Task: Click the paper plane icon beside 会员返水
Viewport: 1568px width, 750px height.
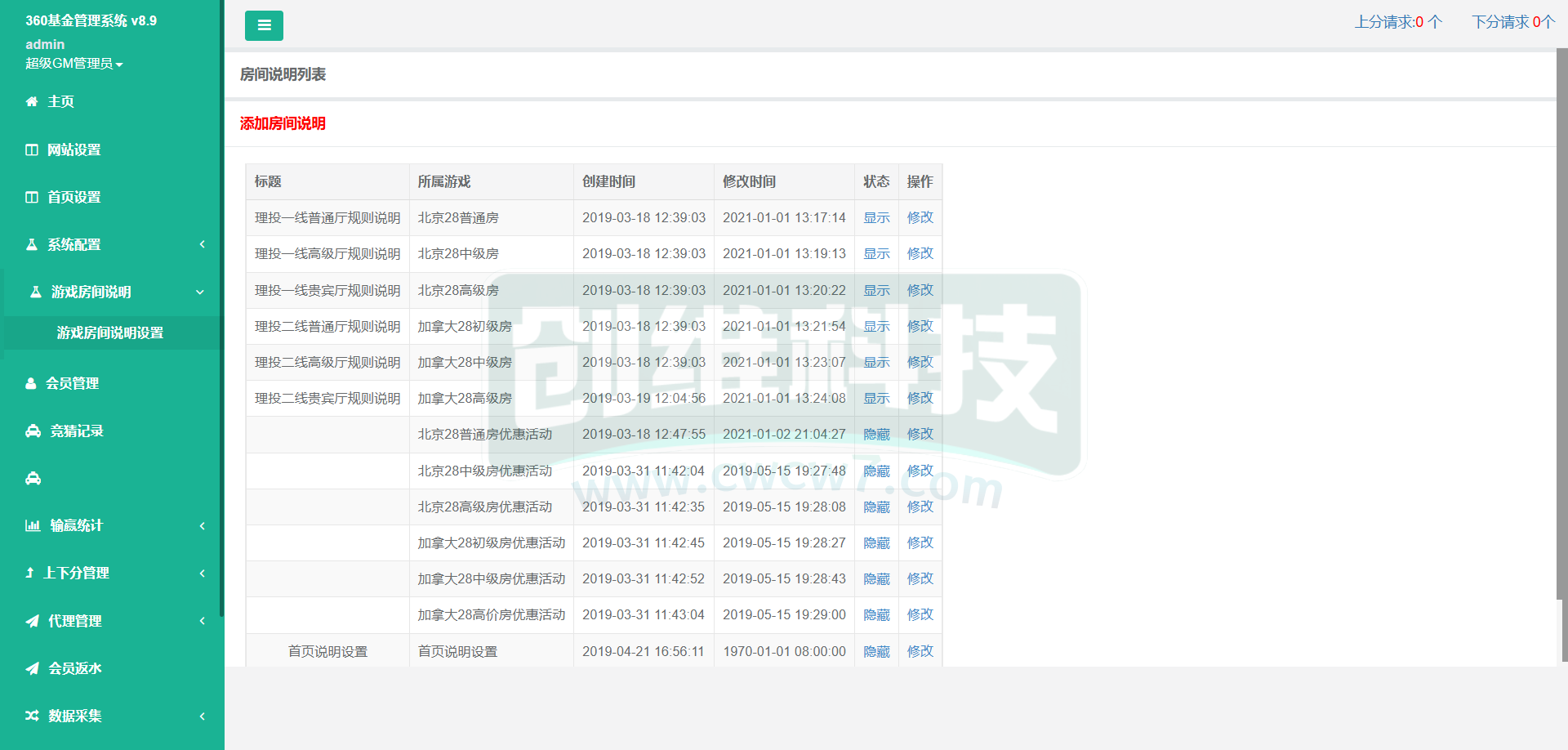Action: point(32,668)
